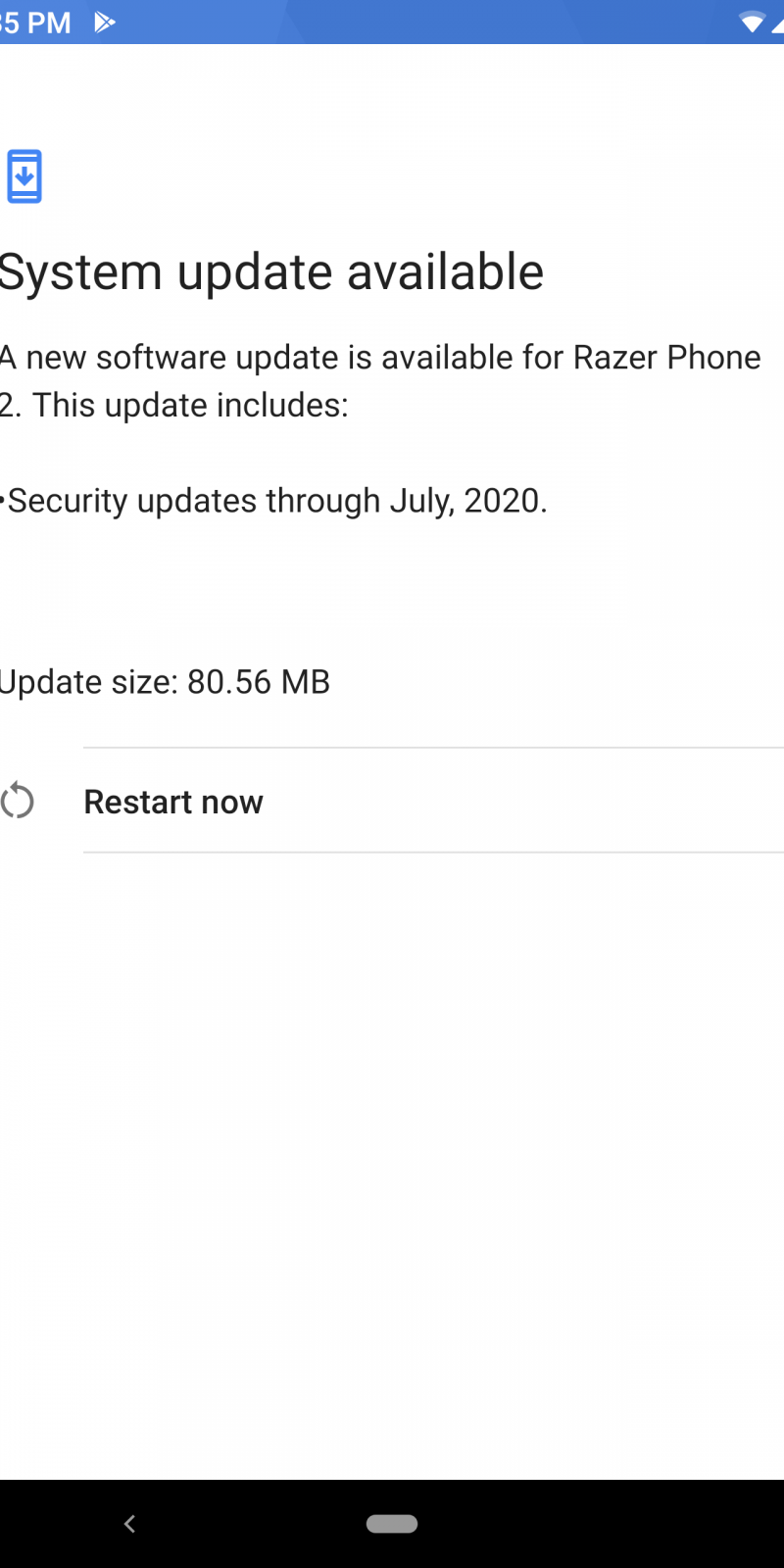Image resolution: width=784 pixels, height=1568 pixels.
Task: Tap the "This update includes:" line
Action: pyautogui.click(x=190, y=405)
